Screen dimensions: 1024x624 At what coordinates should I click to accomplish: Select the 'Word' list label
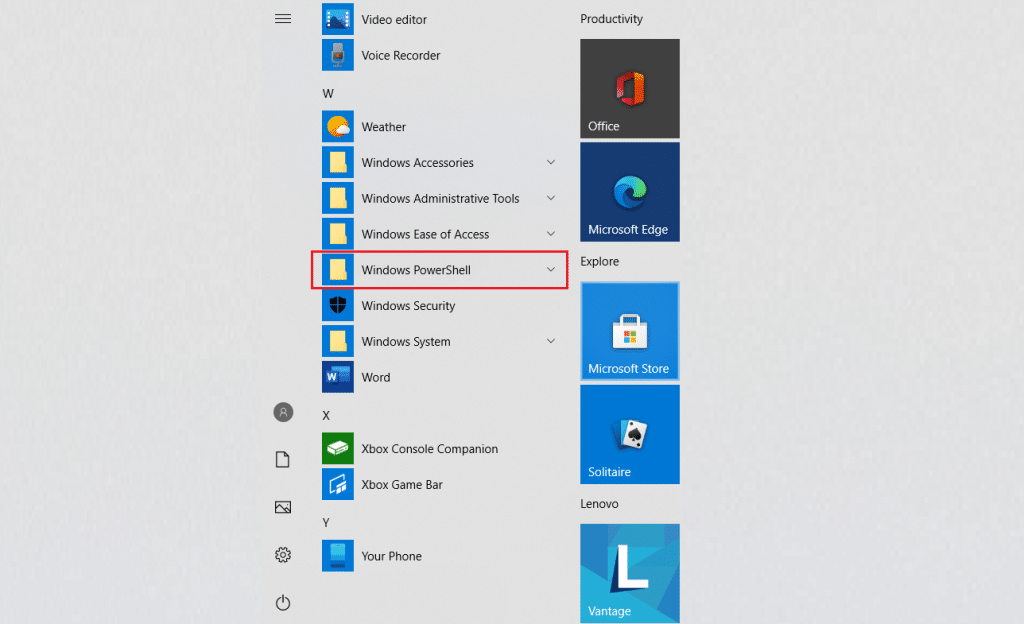click(x=376, y=377)
